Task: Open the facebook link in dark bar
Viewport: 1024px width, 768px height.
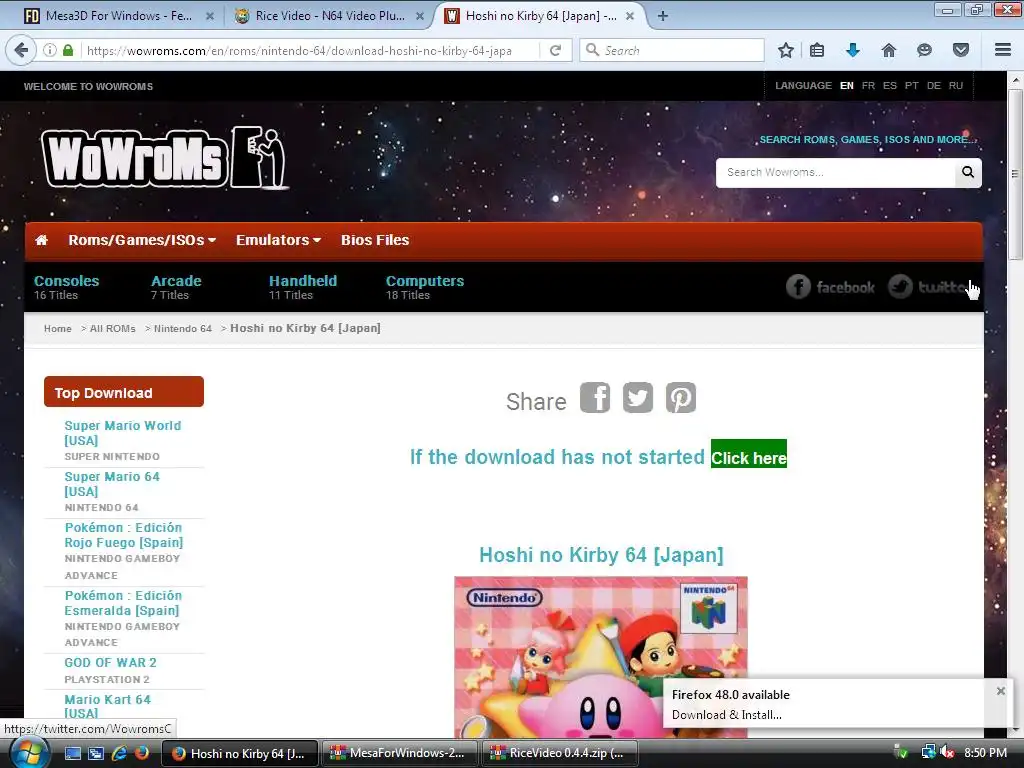Action: (830, 287)
